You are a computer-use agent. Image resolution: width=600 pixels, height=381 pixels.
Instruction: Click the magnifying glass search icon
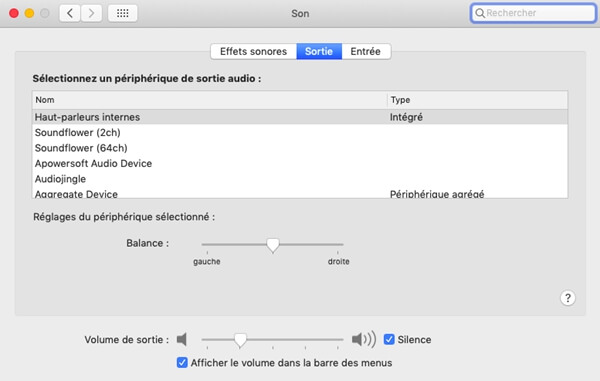(x=479, y=13)
